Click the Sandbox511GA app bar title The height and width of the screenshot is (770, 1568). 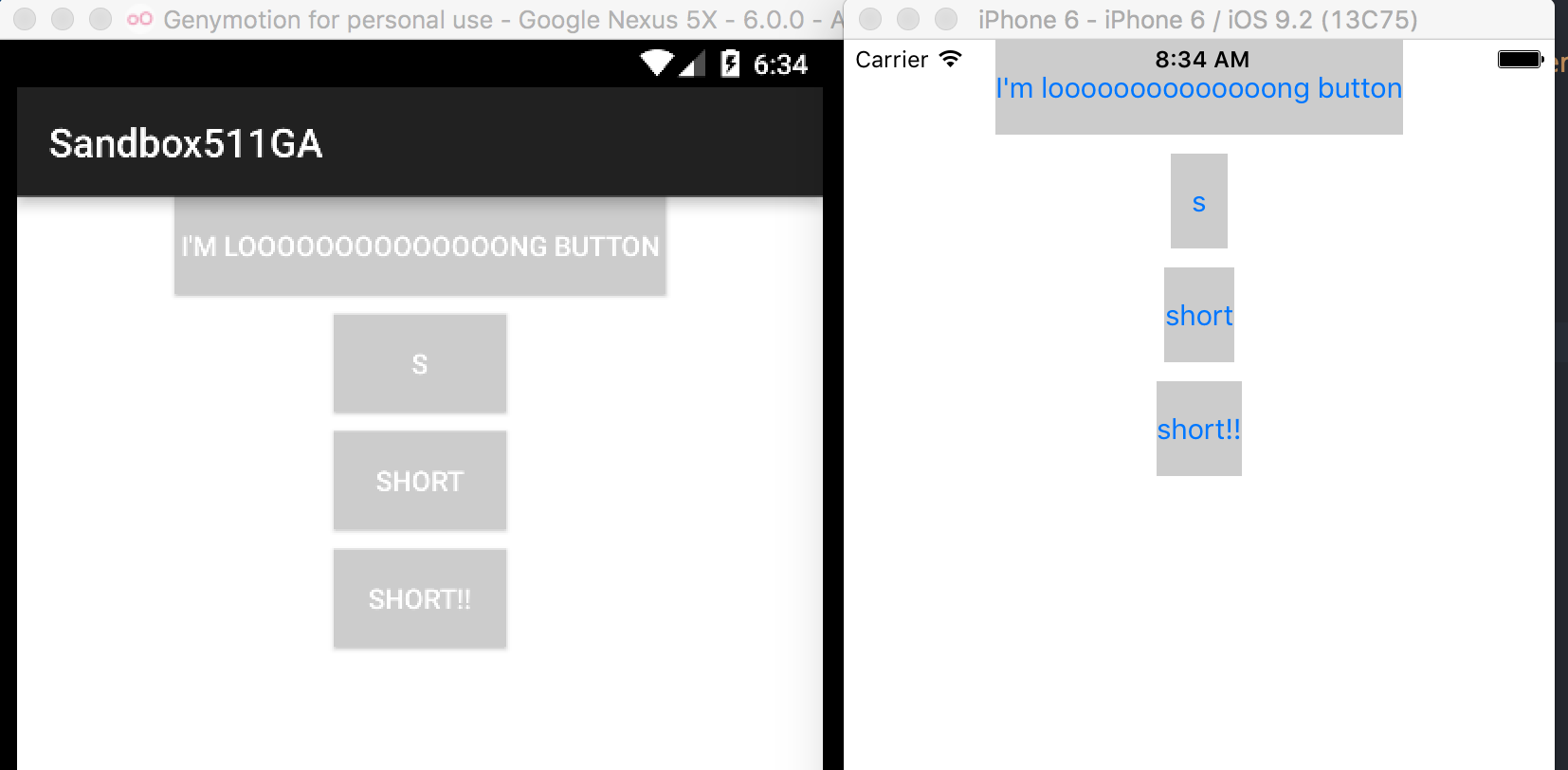186,143
